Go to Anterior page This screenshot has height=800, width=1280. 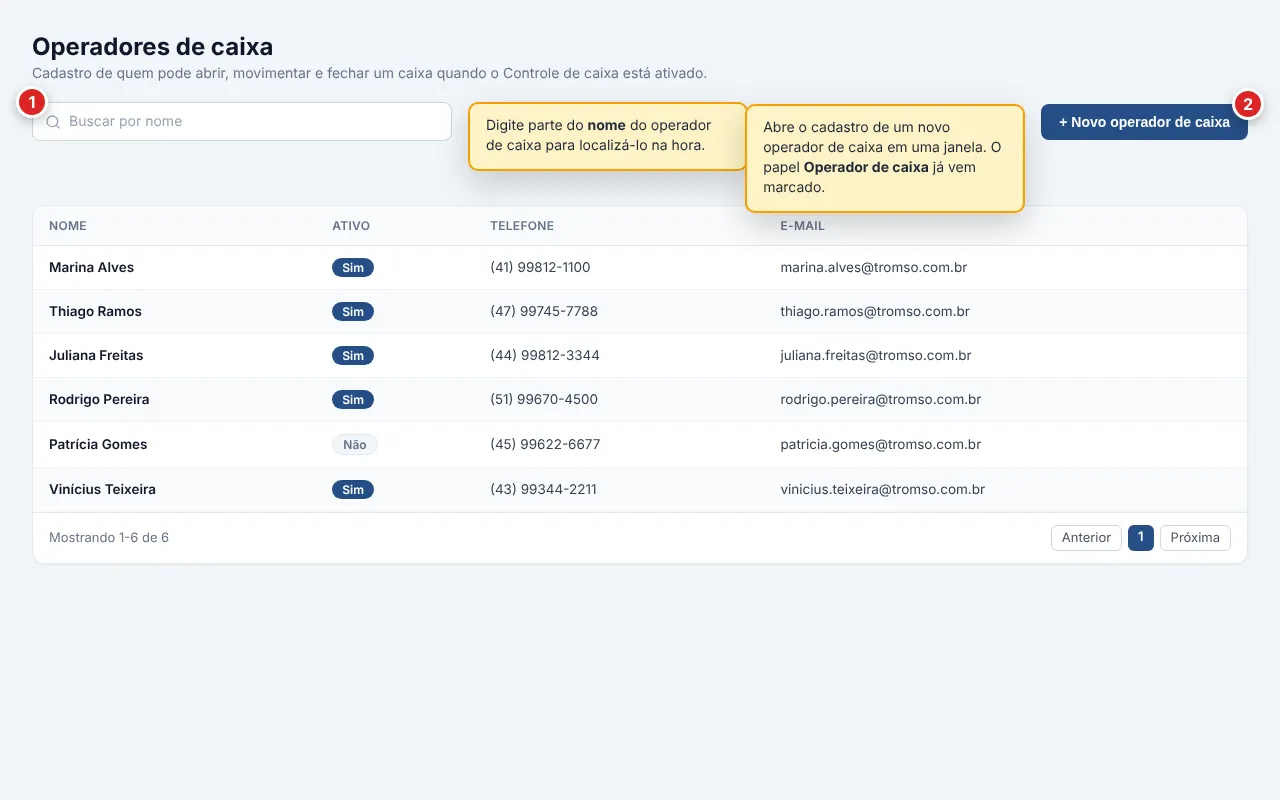pyautogui.click(x=1086, y=538)
